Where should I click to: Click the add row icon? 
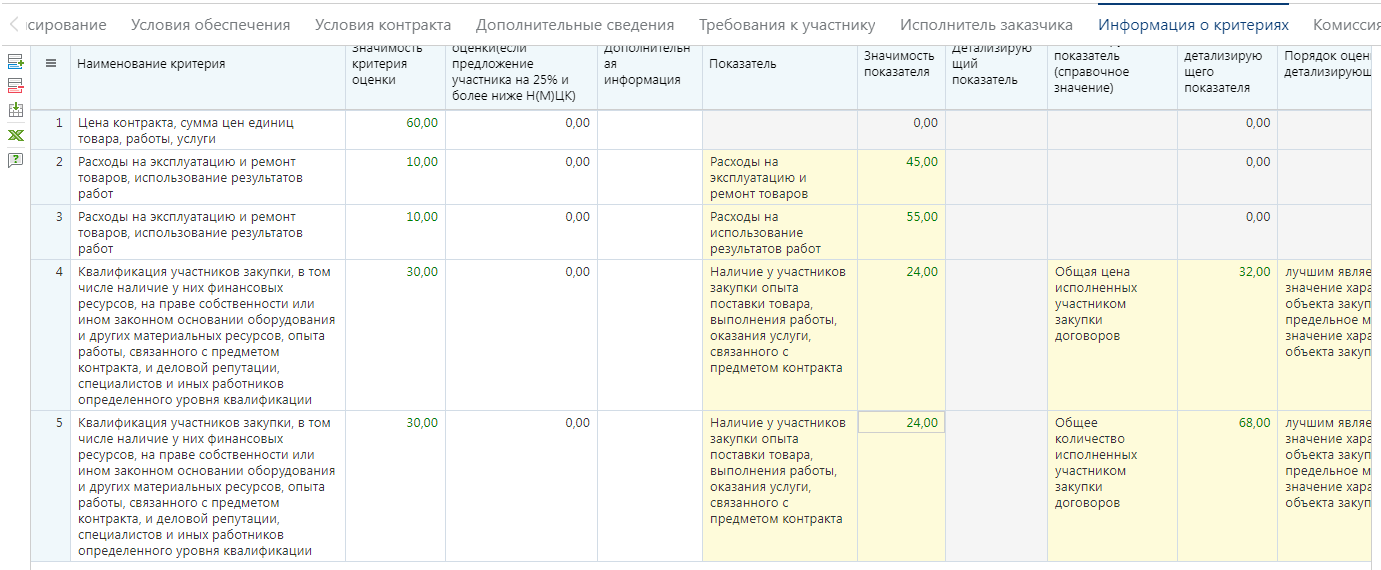(15, 62)
